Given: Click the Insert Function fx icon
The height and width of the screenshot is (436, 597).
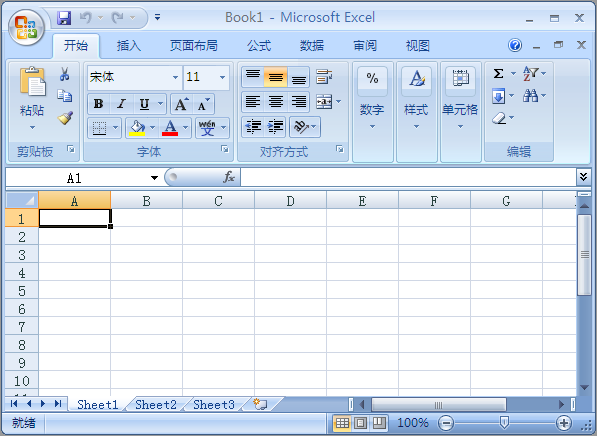Looking at the screenshot, I should click(229, 177).
